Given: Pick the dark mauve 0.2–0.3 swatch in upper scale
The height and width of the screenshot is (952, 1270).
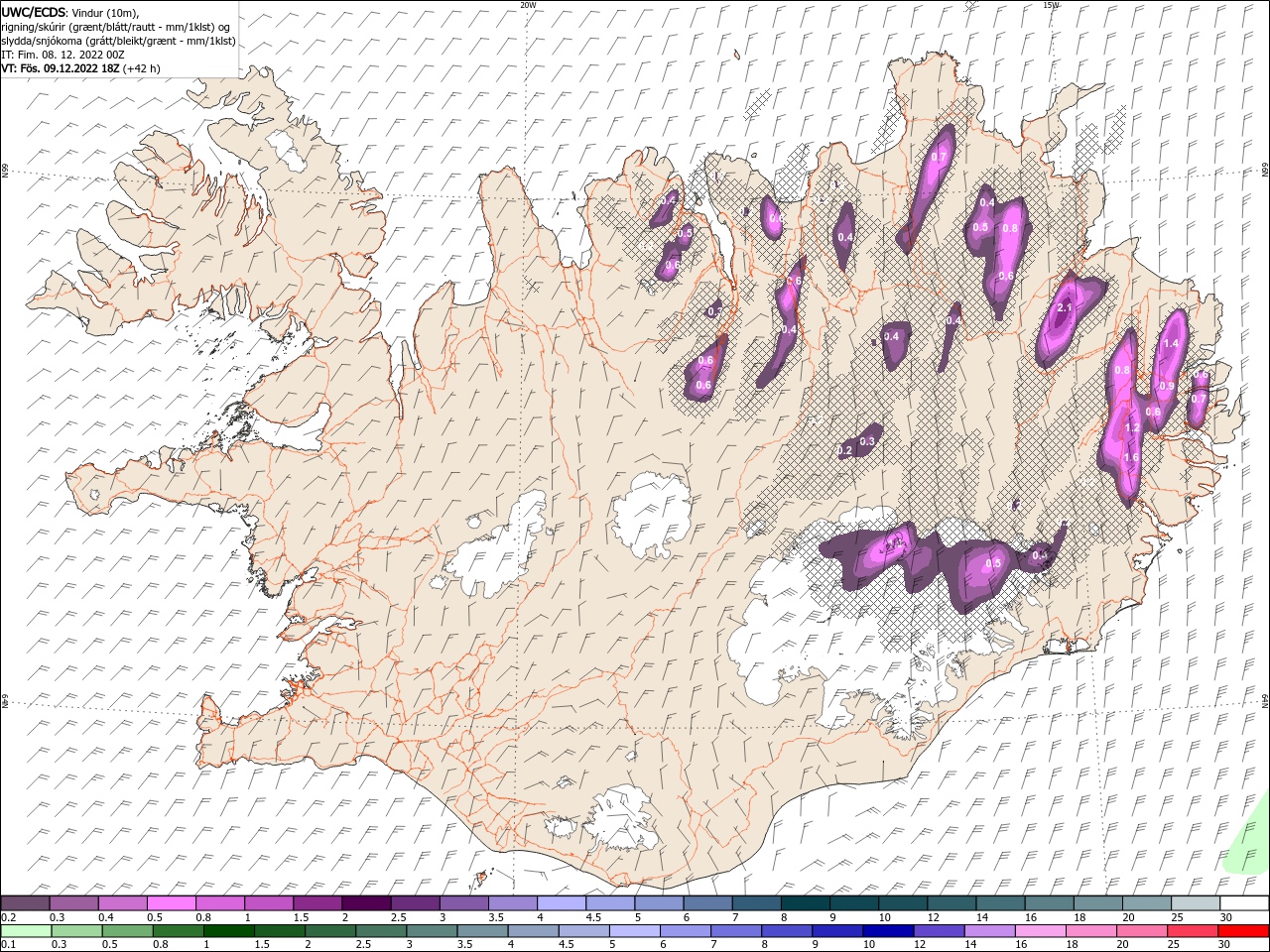Looking at the screenshot, I should (x=25, y=903).
